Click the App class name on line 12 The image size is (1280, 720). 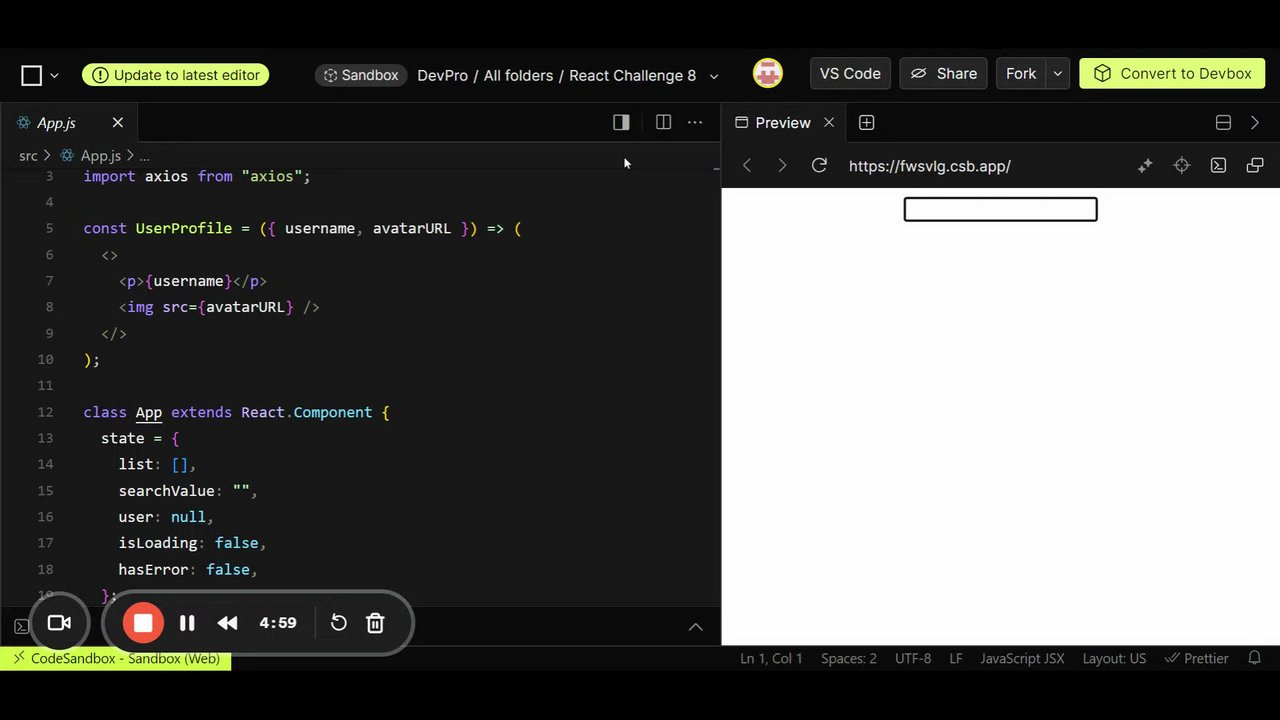click(x=149, y=412)
